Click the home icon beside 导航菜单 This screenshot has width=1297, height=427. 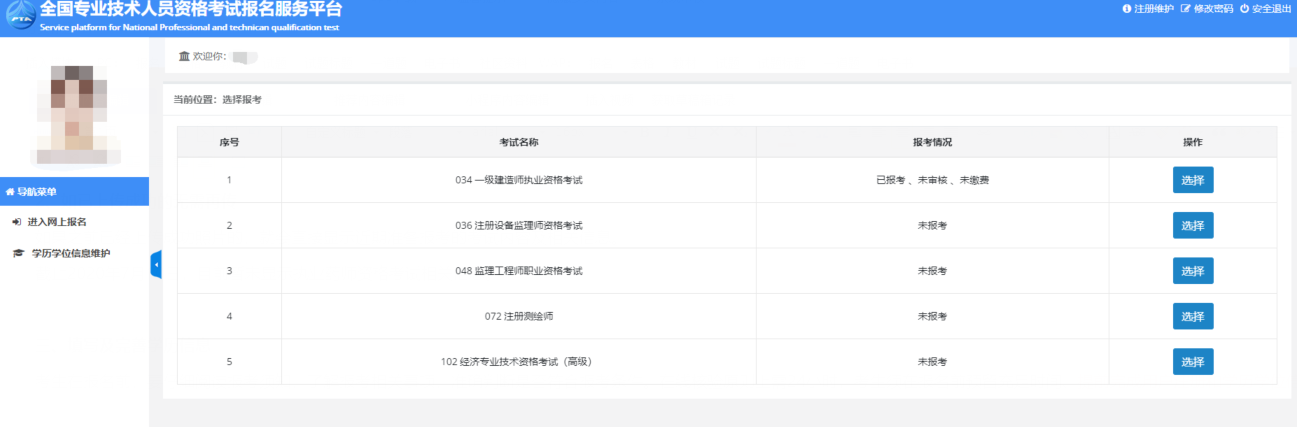10,192
